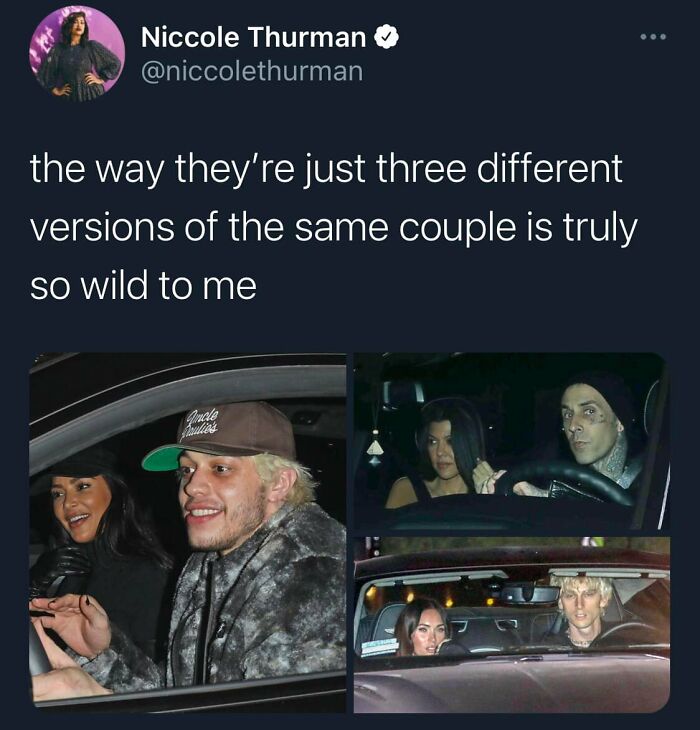Select the tweet text about three versions
Image resolution: width=700 pixels, height=730 pixels.
coord(333,227)
